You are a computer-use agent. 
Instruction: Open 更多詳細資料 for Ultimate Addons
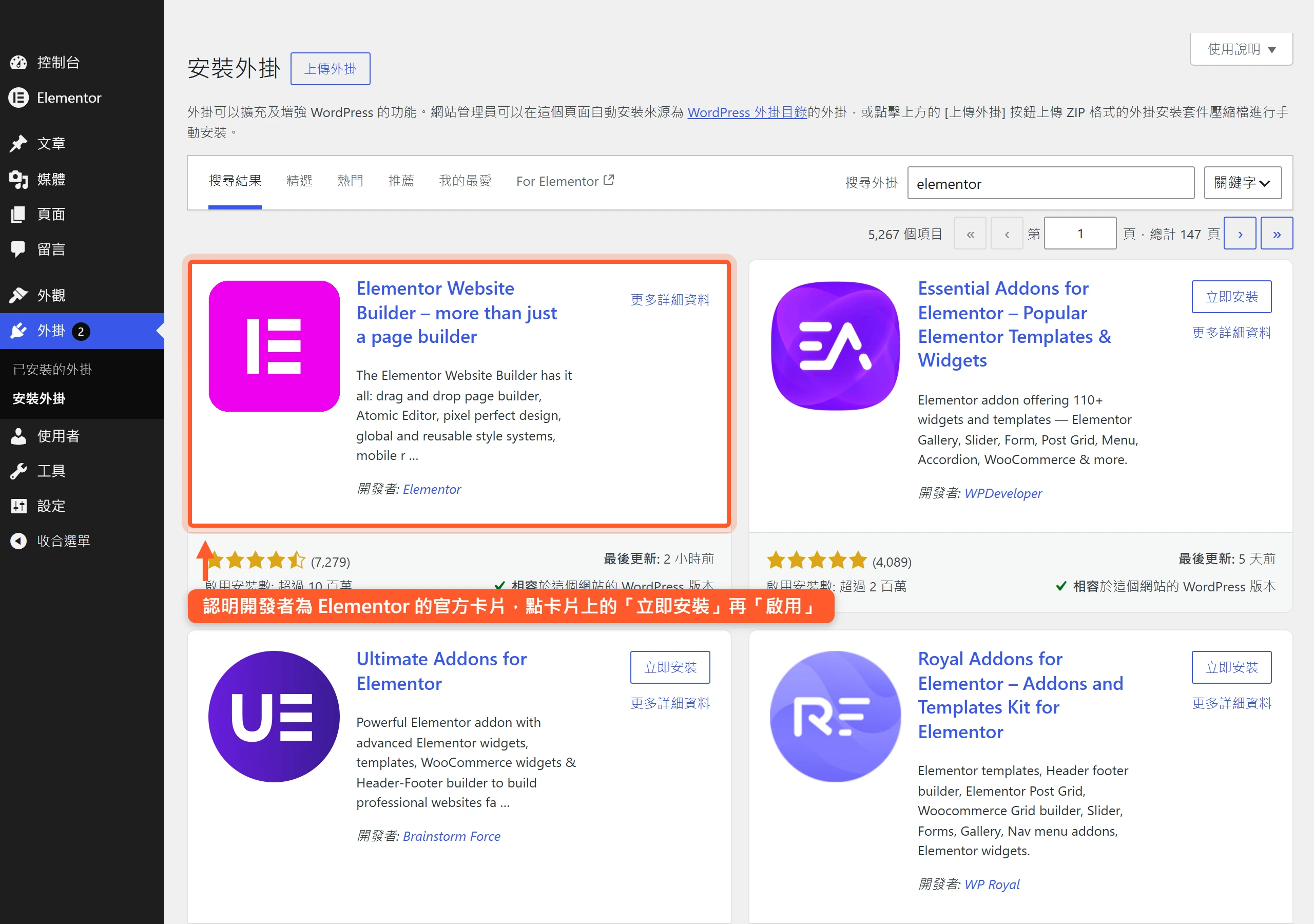click(x=670, y=702)
